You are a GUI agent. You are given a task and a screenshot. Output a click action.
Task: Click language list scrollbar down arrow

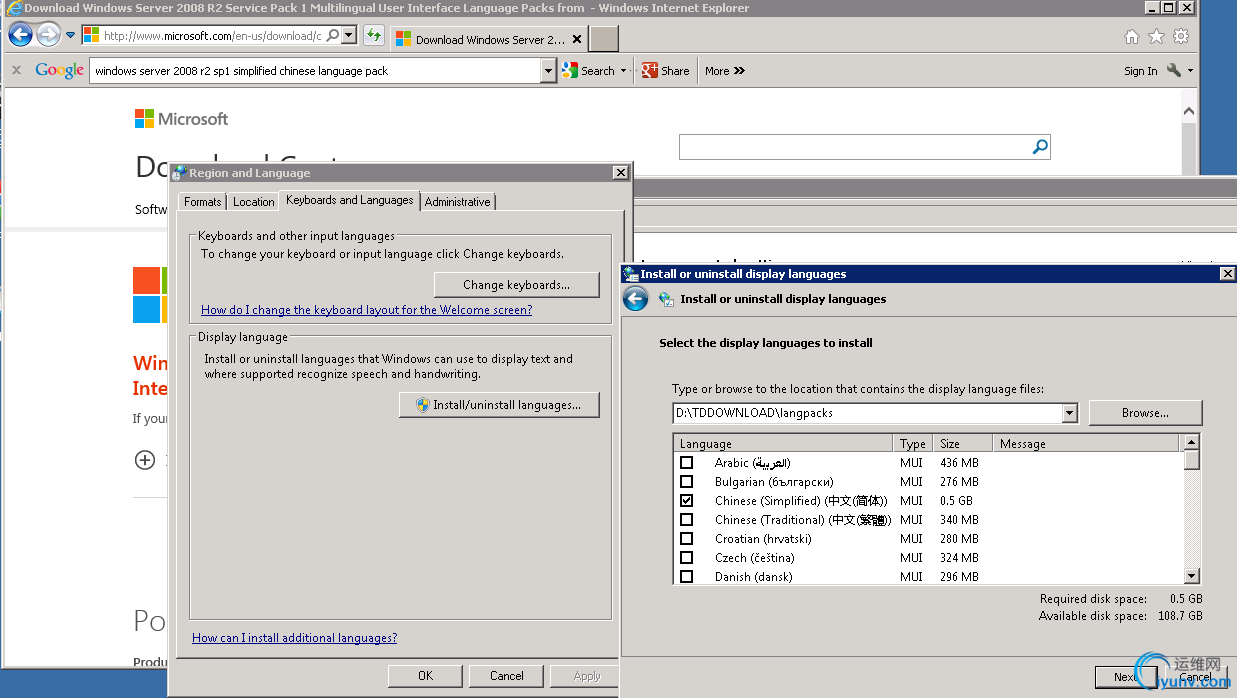1191,576
